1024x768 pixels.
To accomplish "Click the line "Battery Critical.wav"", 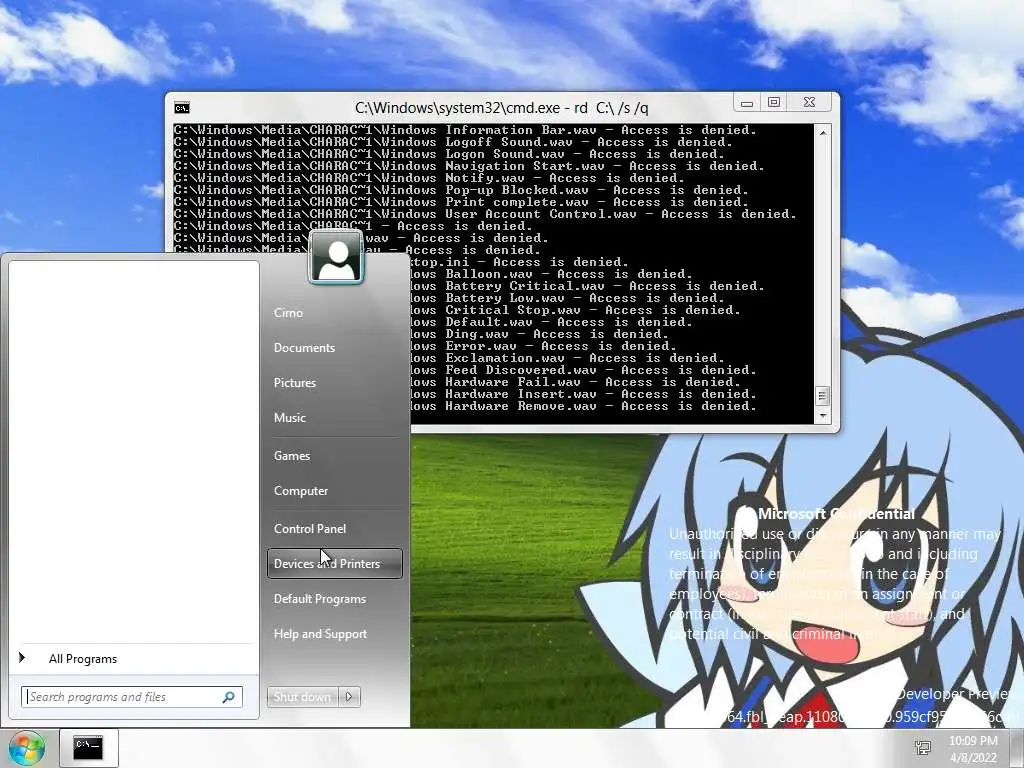I will point(588,286).
